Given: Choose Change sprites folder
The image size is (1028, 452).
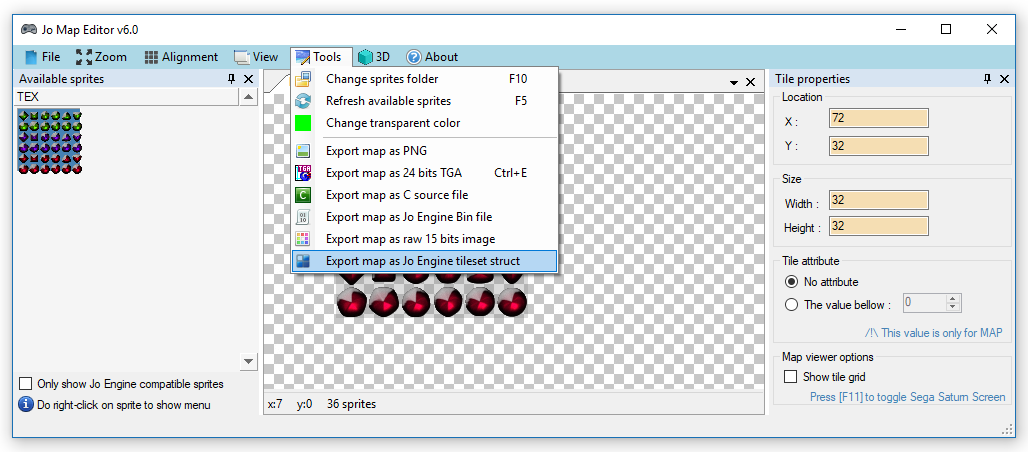Looking at the screenshot, I should tap(424, 79).
